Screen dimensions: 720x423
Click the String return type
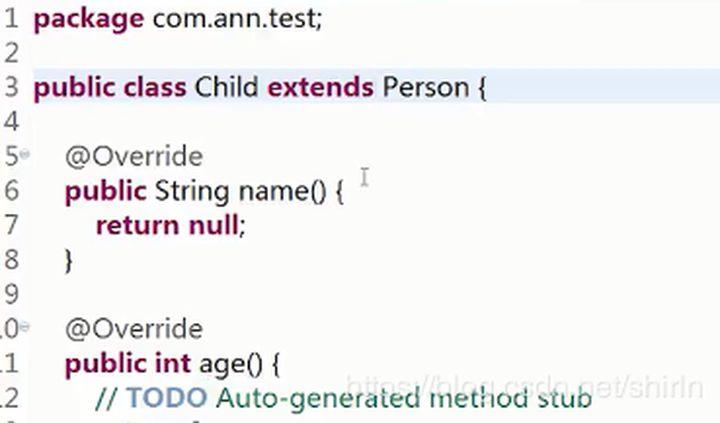click(192, 192)
